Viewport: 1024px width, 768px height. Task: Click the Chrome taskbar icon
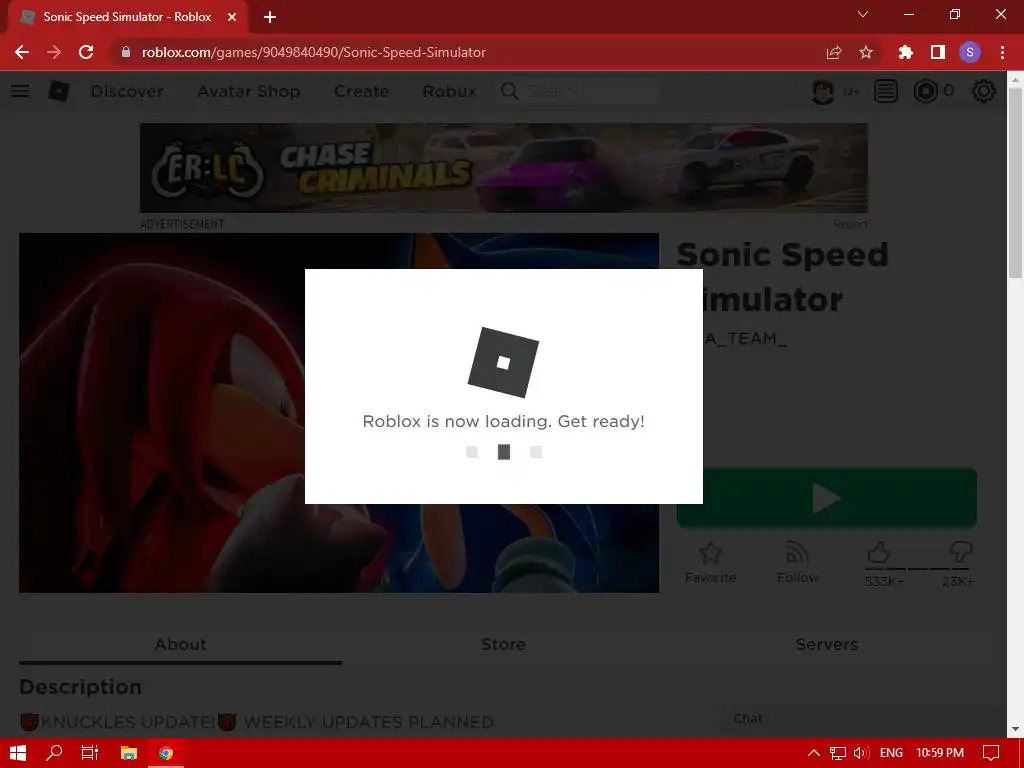click(166, 753)
